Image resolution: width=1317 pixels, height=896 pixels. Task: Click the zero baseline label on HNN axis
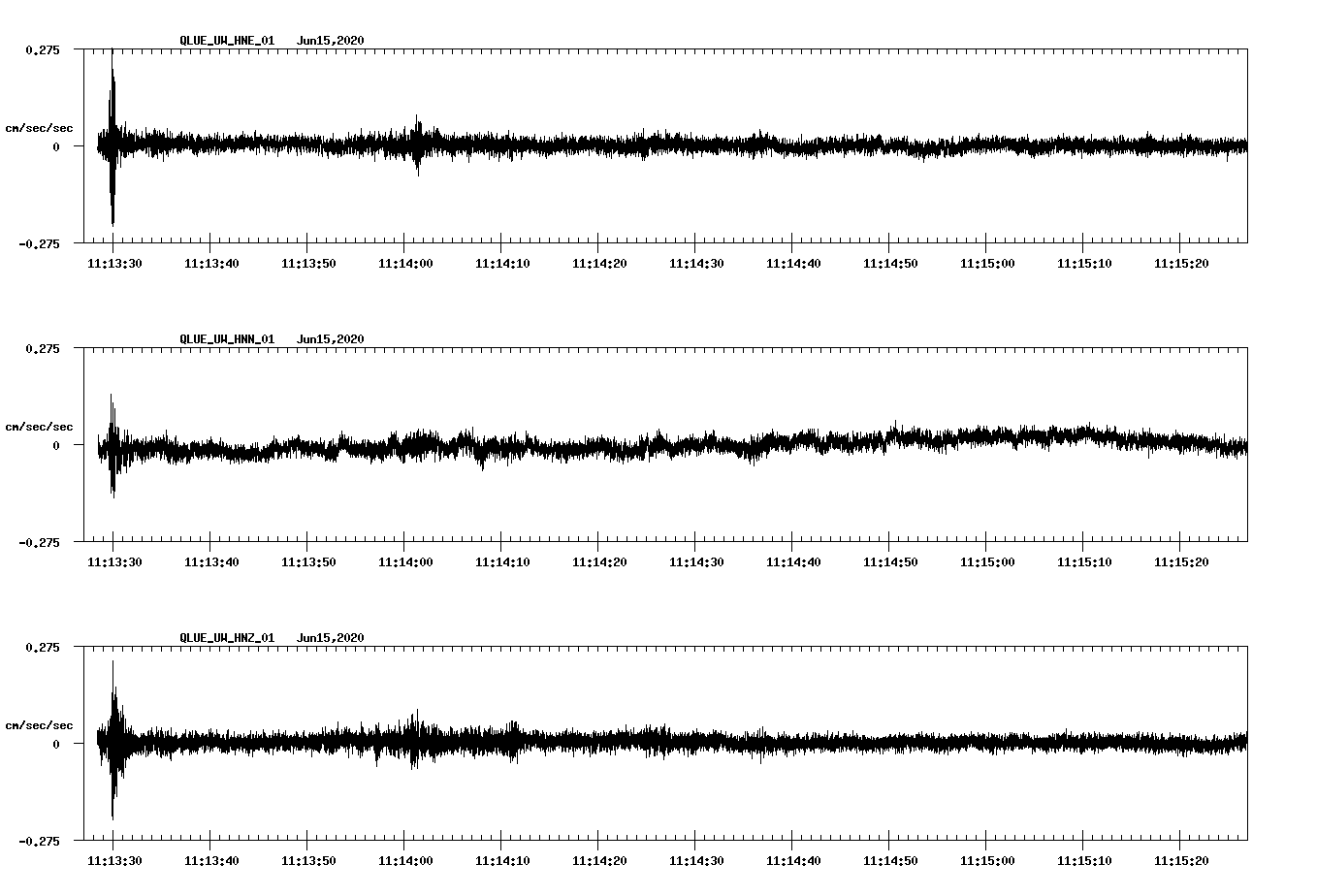pos(56,445)
